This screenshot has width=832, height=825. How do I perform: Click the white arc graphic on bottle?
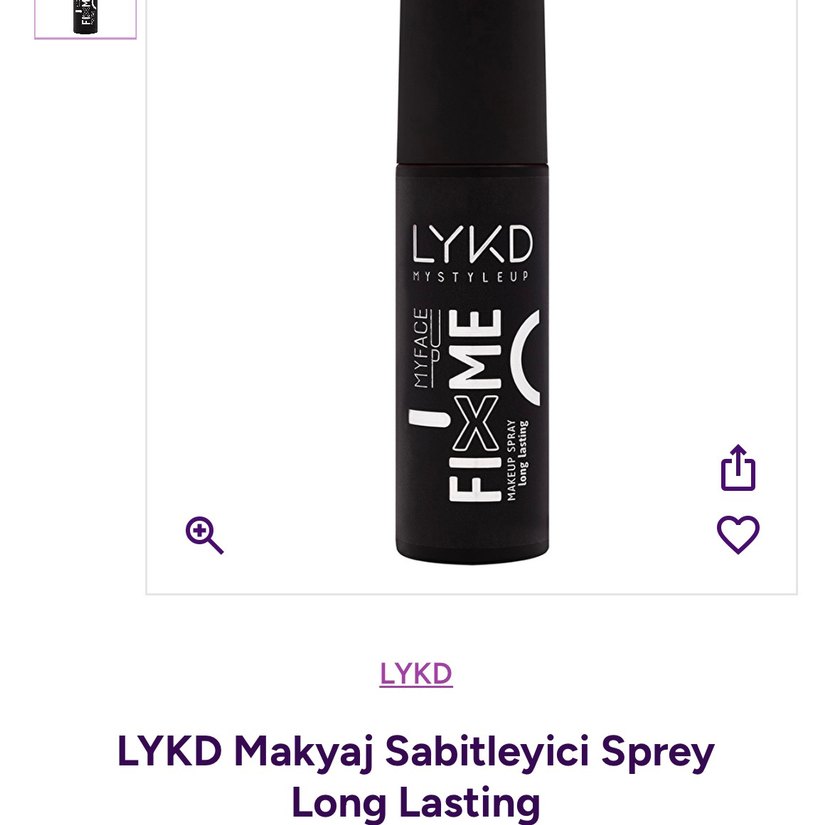coord(525,358)
